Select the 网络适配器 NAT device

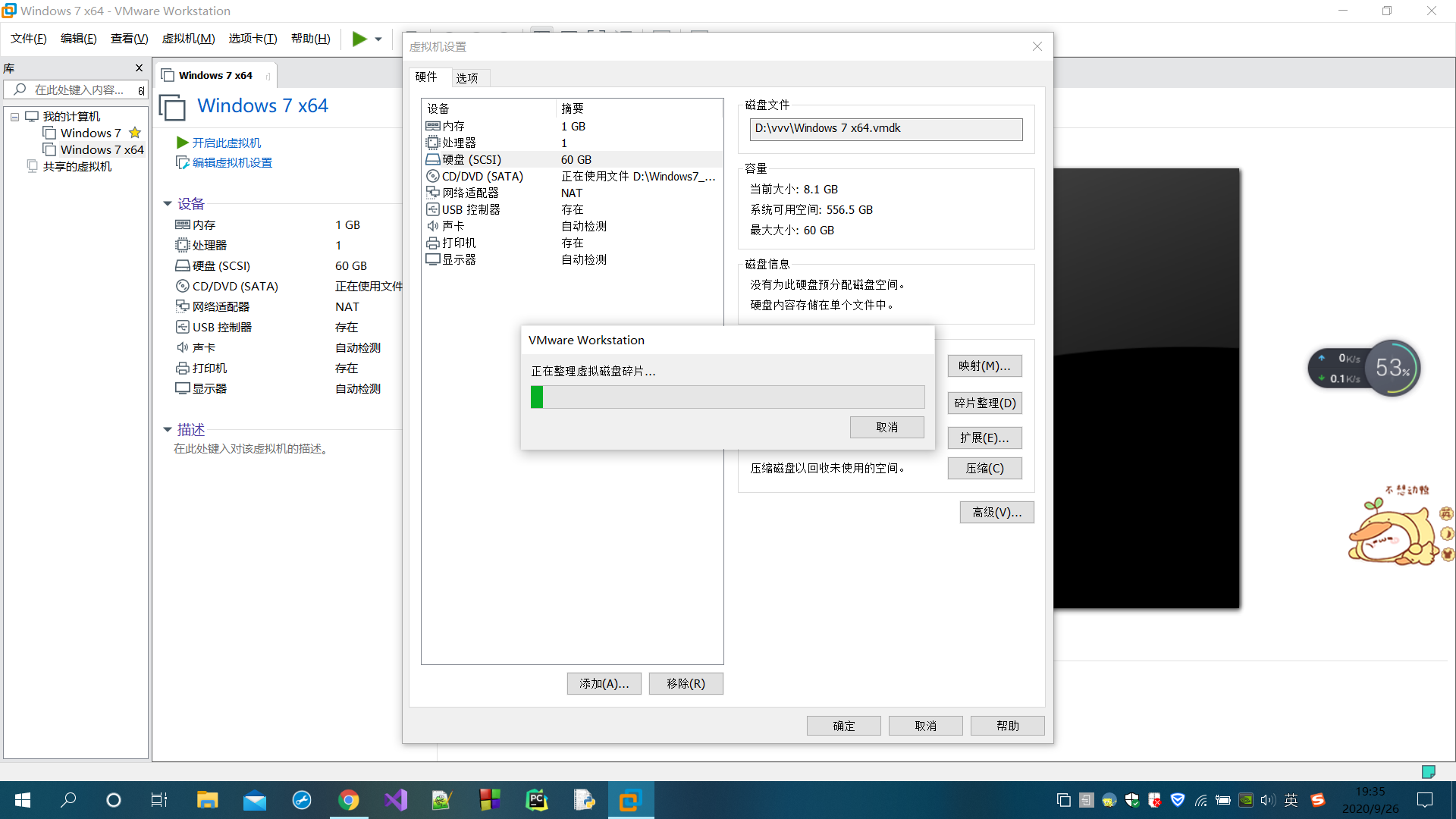point(471,193)
